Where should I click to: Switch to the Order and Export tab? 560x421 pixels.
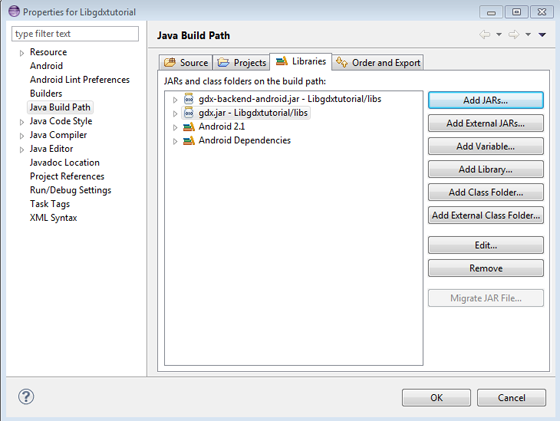coord(378,62)
